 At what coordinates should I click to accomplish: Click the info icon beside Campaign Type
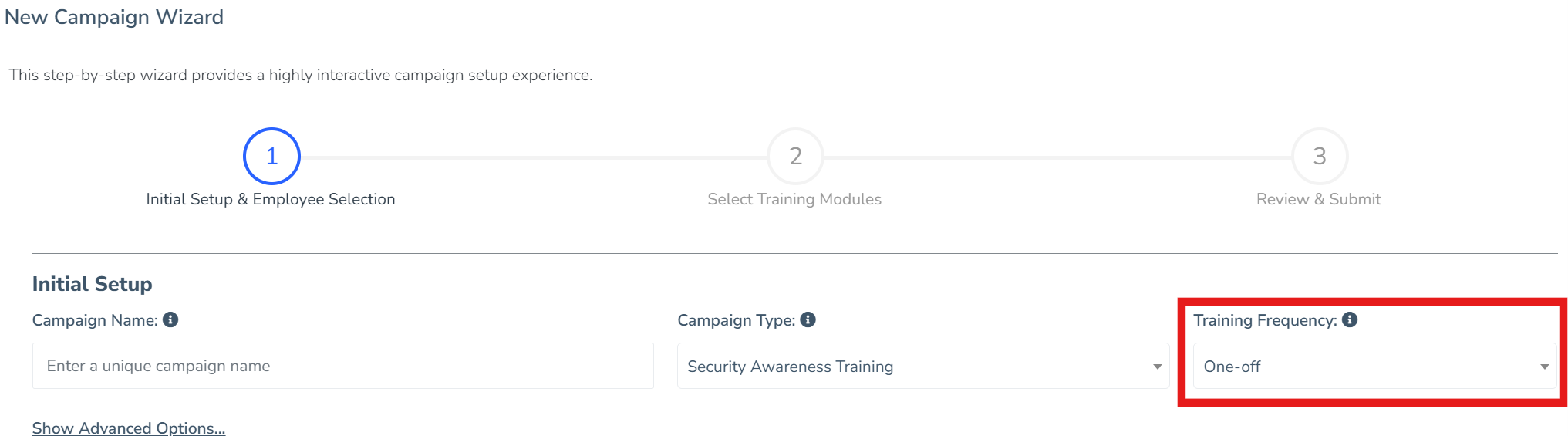[x=808, y=319]
